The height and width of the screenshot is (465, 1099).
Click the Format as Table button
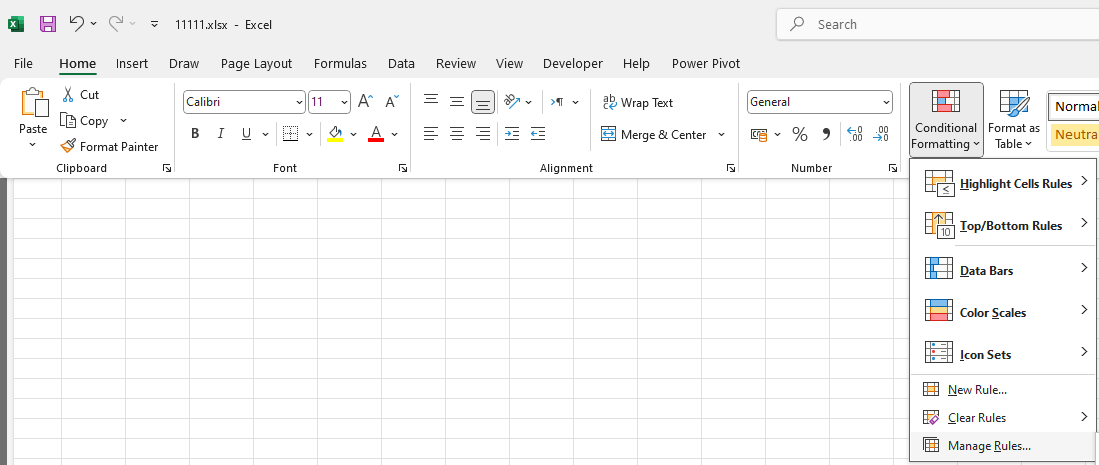coord(1014,120)
